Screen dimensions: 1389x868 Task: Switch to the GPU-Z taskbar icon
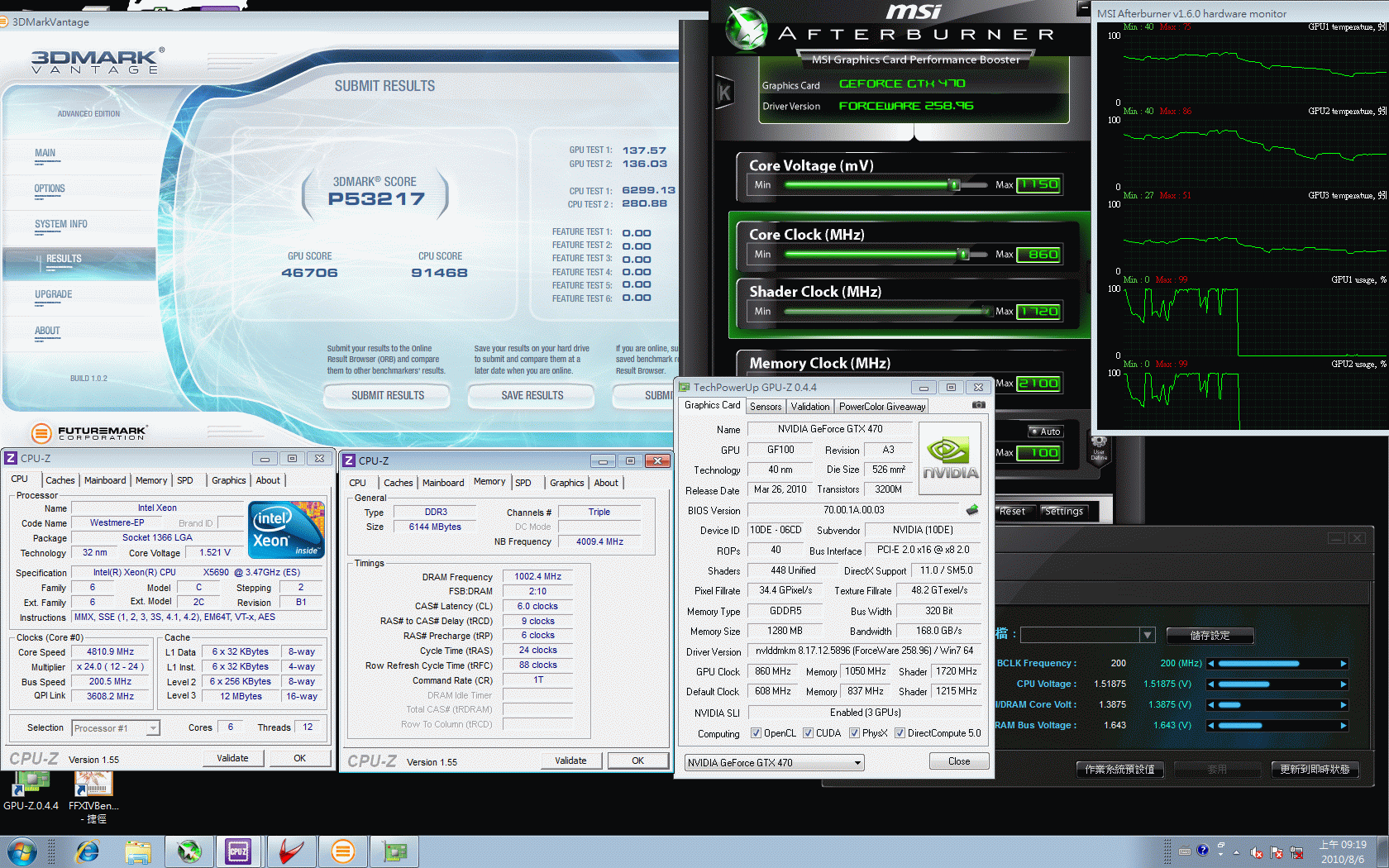point(394,851)
